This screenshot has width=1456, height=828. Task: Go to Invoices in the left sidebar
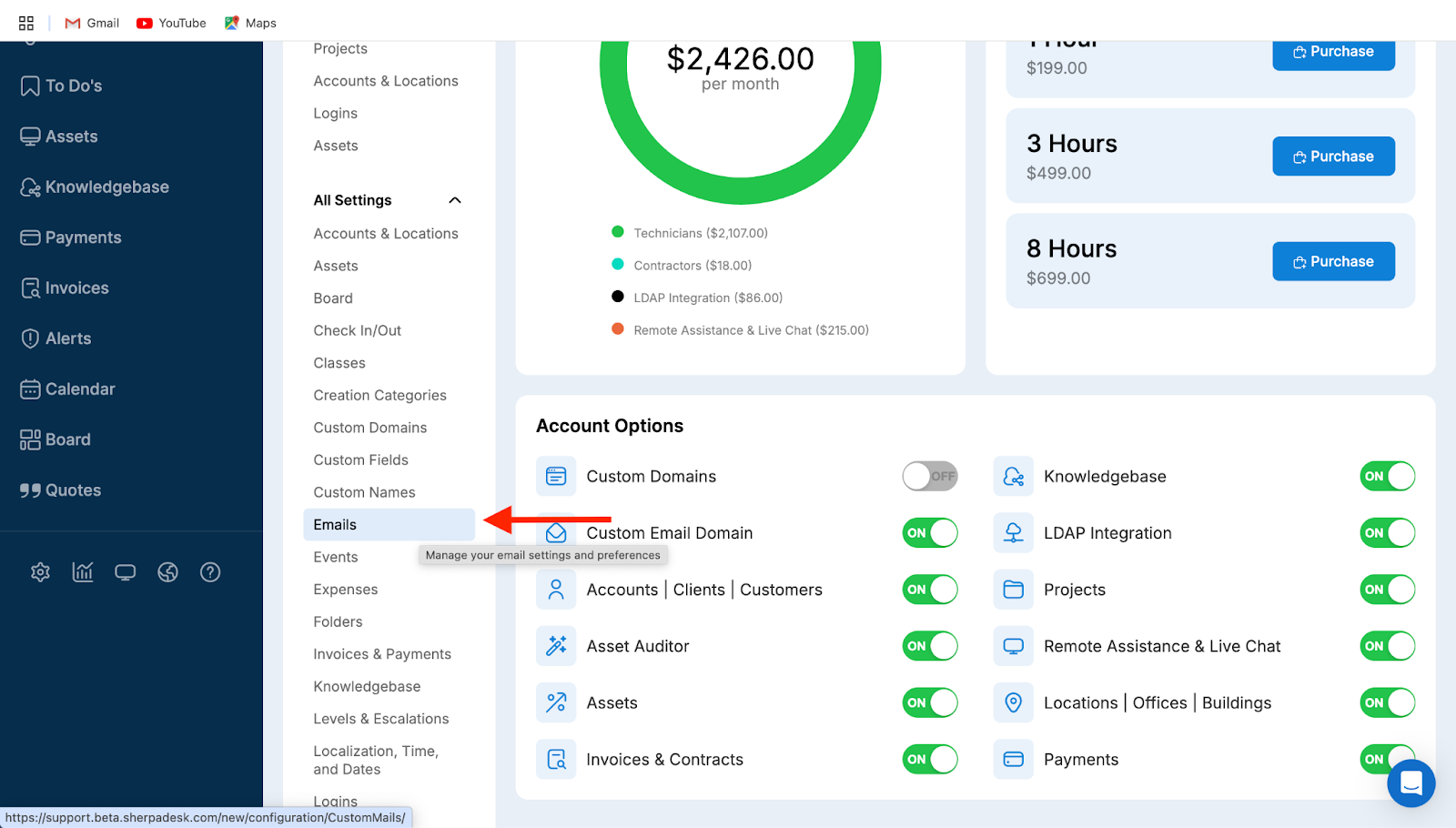point(76,288)
